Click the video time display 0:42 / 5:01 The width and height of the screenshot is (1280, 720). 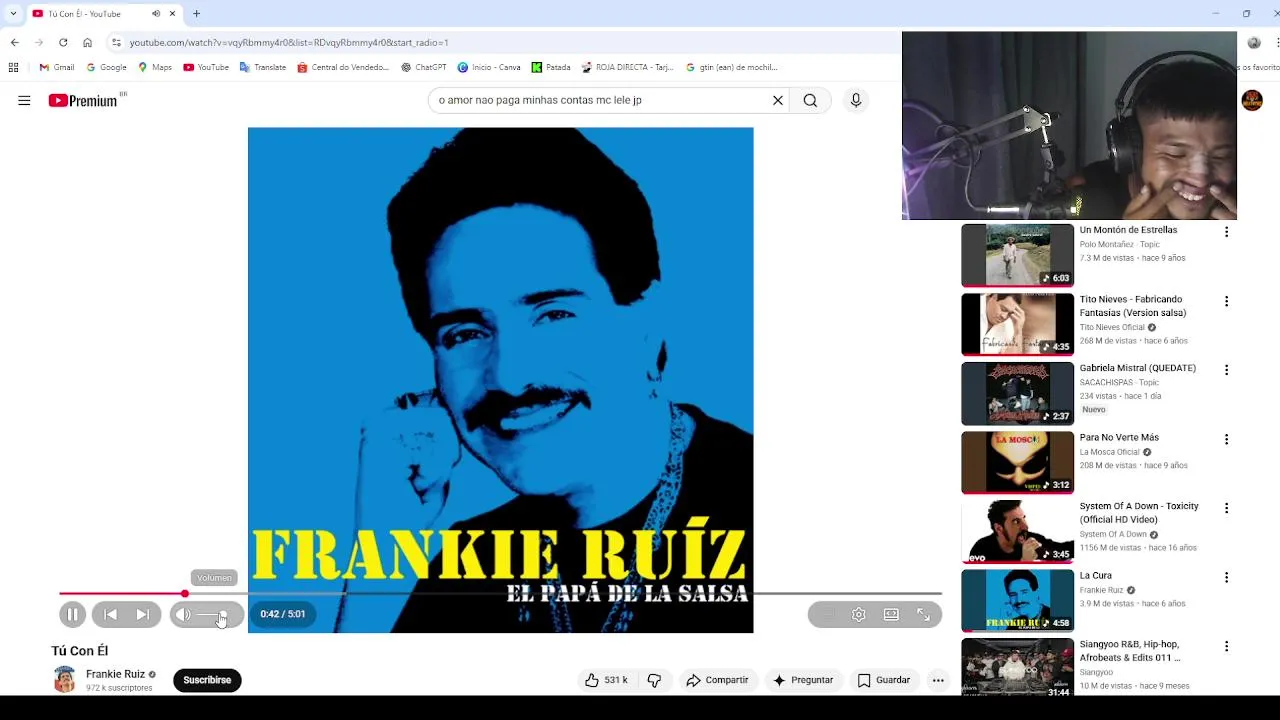tap(283, 614)
